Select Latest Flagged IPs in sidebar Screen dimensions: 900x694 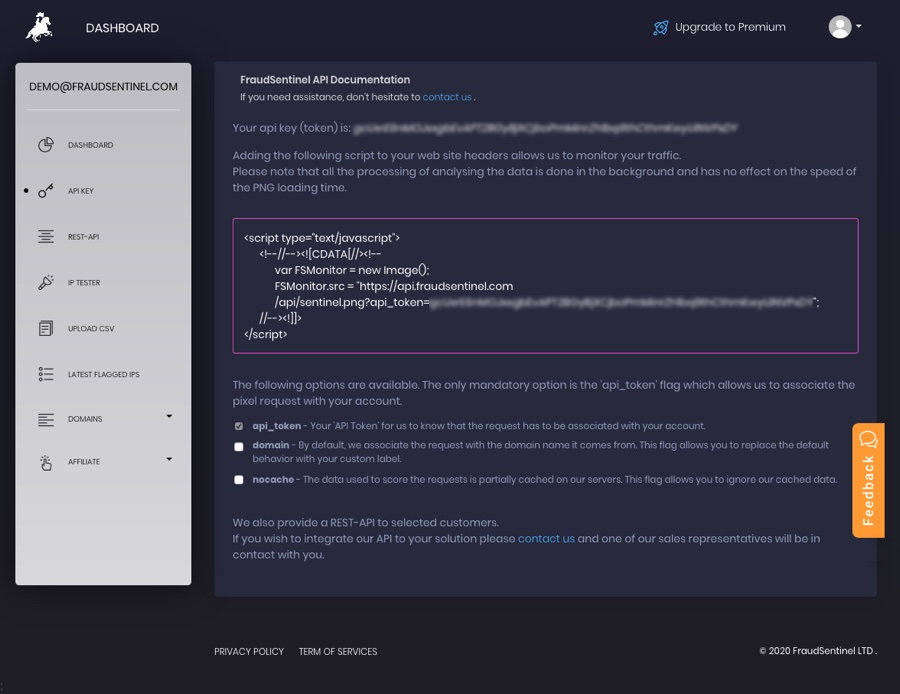103,375
